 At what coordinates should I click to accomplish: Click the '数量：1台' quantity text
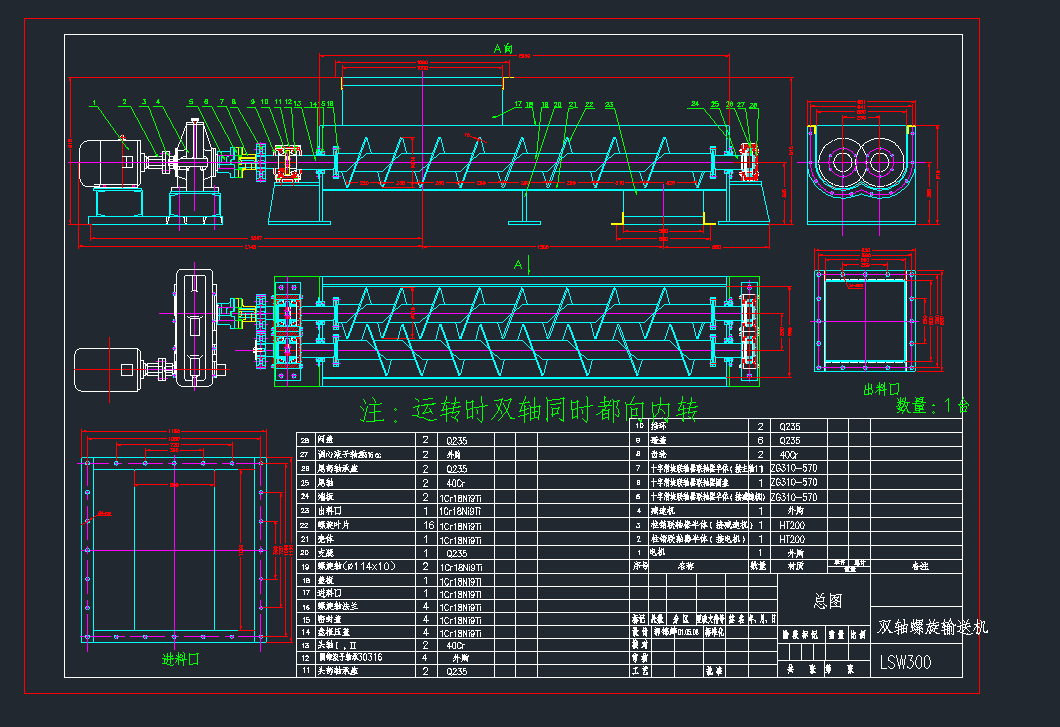(932, 407)
